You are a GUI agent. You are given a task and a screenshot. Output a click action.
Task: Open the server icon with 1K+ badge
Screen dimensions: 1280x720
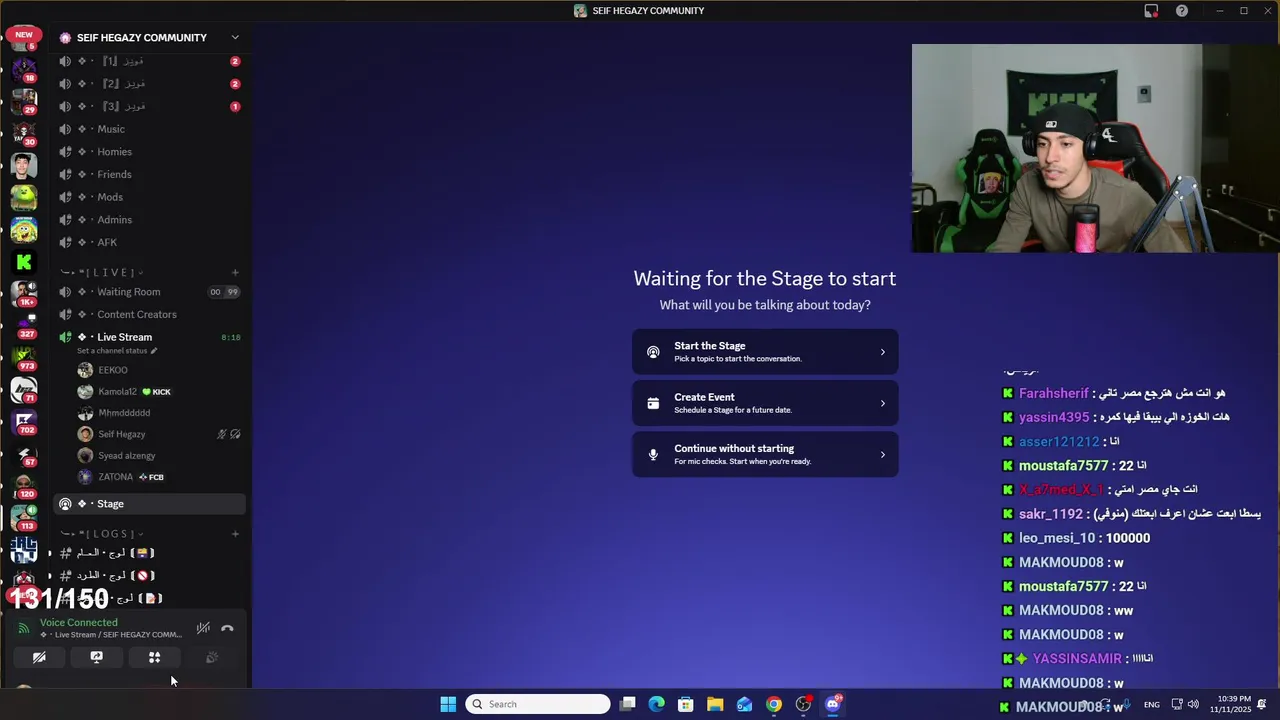tap(24, 293)
